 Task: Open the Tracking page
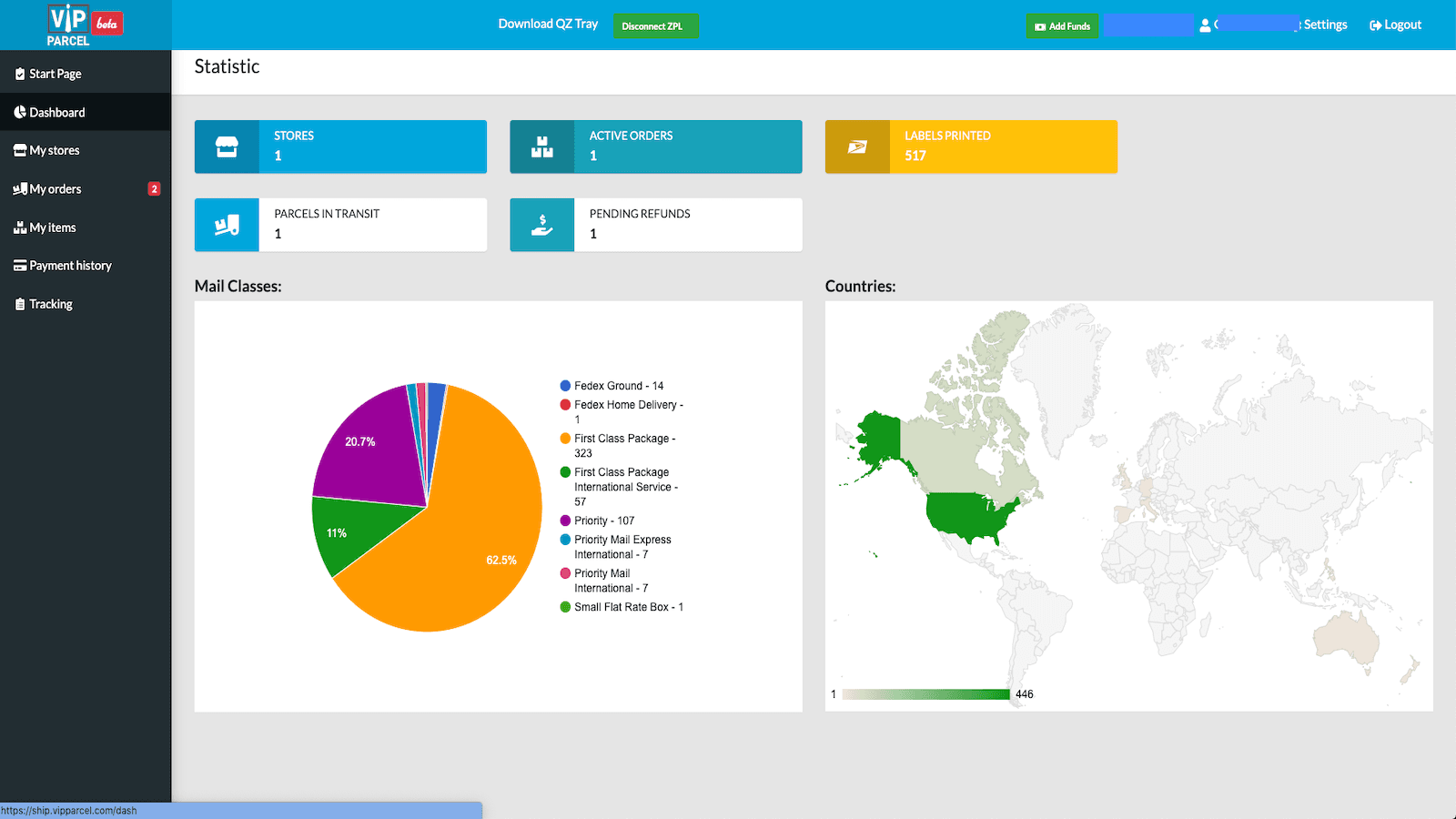click(x=50, y=304)
